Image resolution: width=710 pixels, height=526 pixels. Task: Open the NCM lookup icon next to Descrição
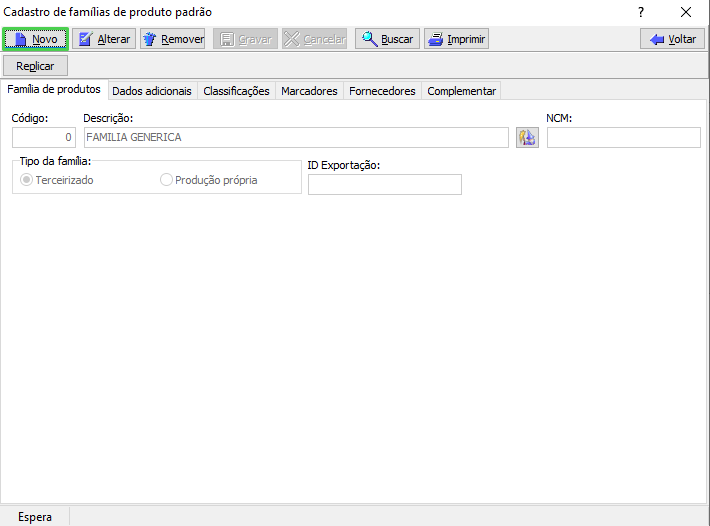tap(528, 137)
